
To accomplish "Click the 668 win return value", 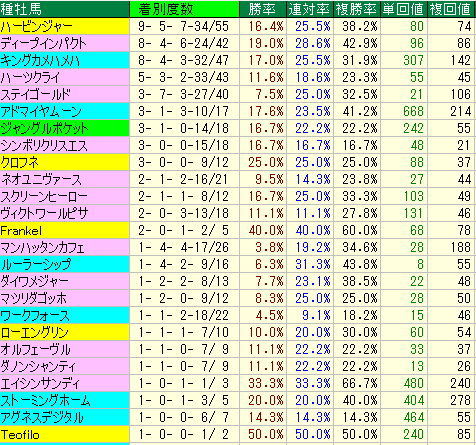I will tap(413, 112).
